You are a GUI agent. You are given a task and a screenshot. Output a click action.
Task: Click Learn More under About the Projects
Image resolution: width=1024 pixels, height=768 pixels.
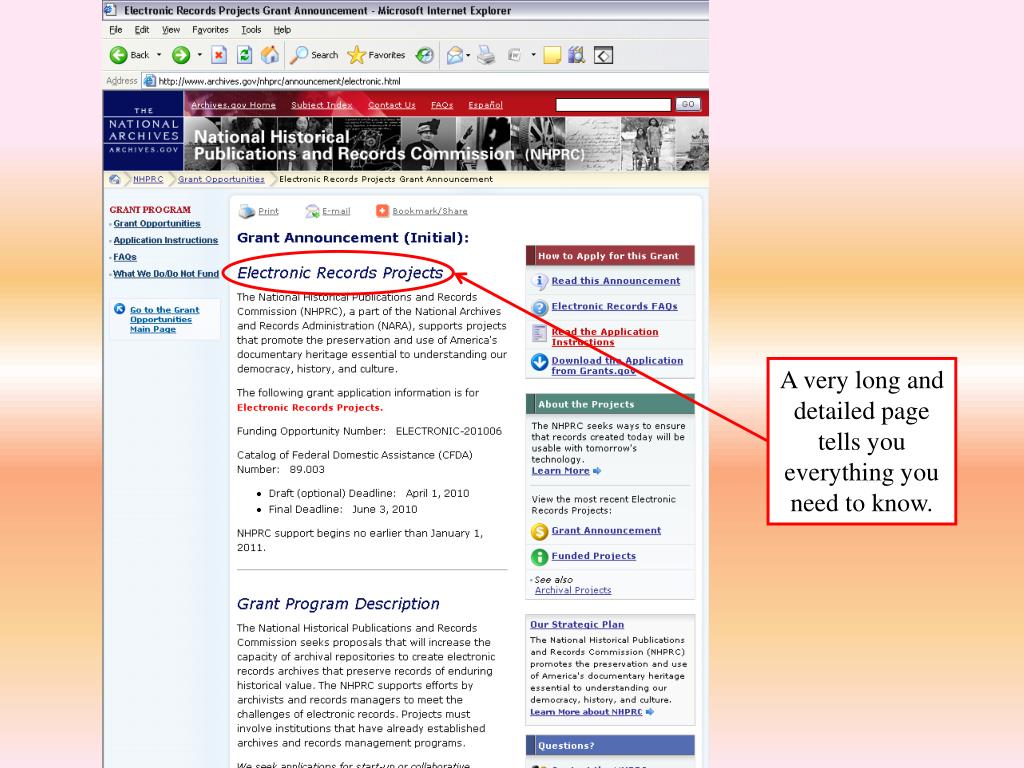click(560, 471)
